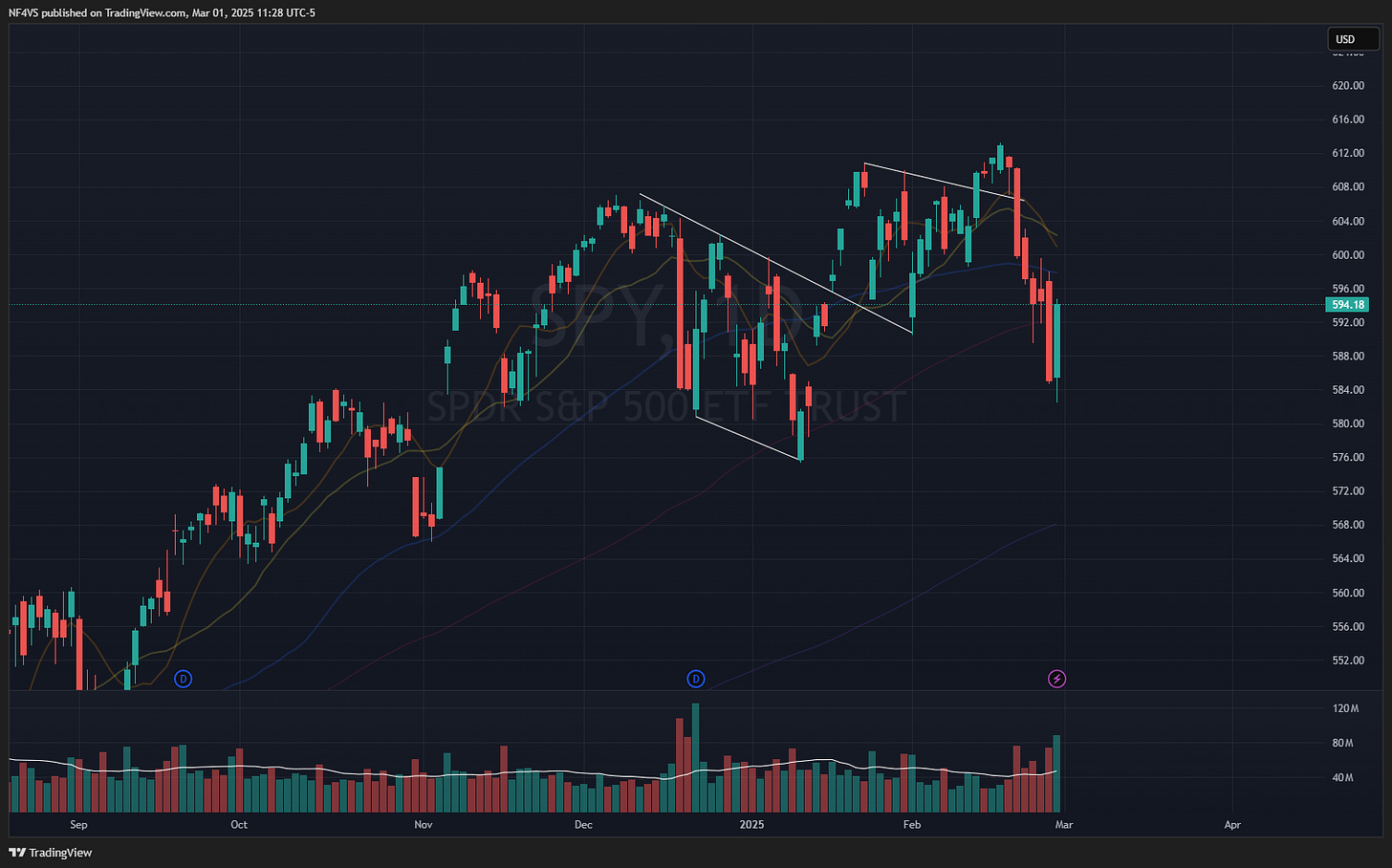
Task: Click the 568.00 price axis label
Action: [1348, 525]
